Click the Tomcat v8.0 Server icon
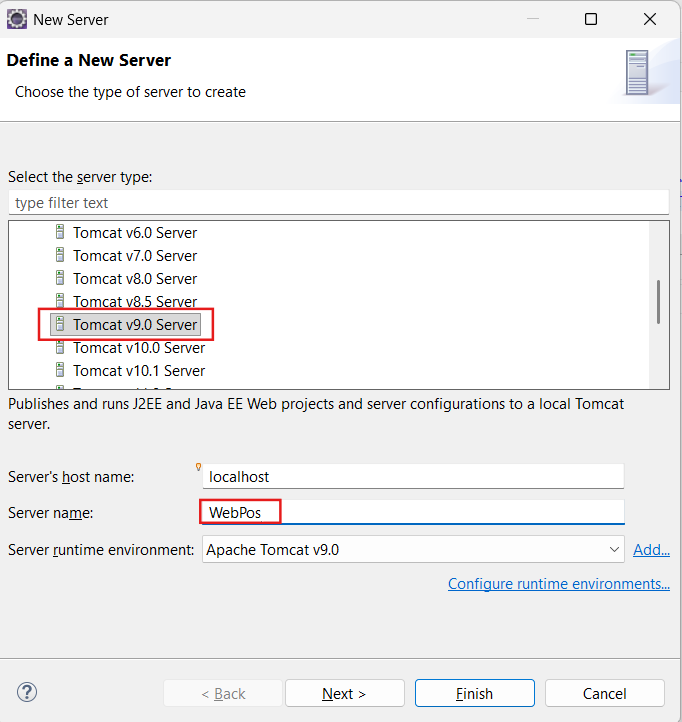682x722 pixels. (60, 278)
